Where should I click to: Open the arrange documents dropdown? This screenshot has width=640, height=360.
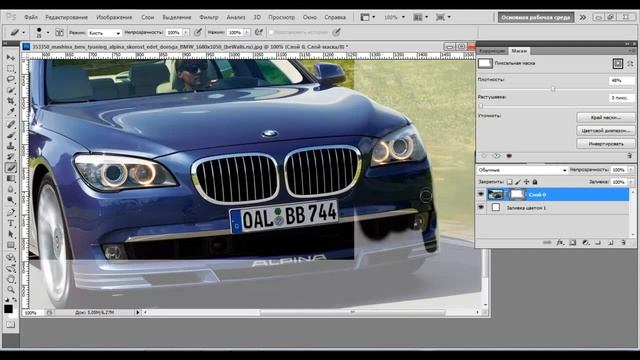[x=420, y=17]
